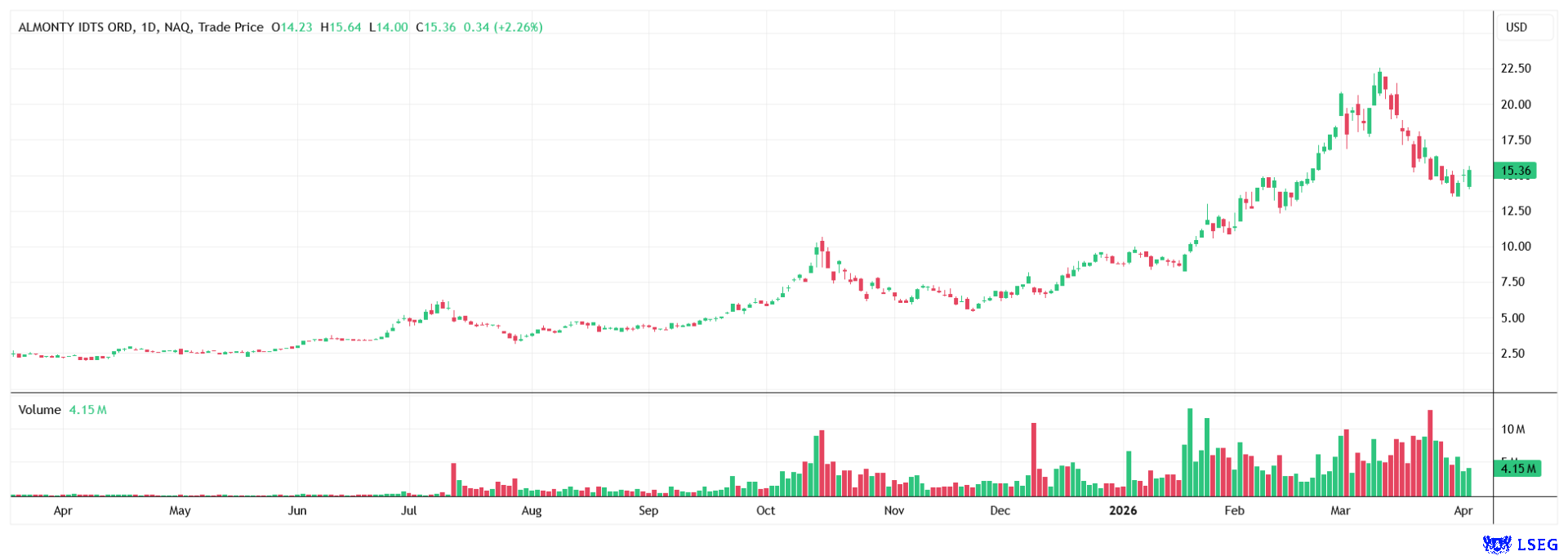Click the Jul label on the time axis
Screen dimensions: 1568x556
408,510
